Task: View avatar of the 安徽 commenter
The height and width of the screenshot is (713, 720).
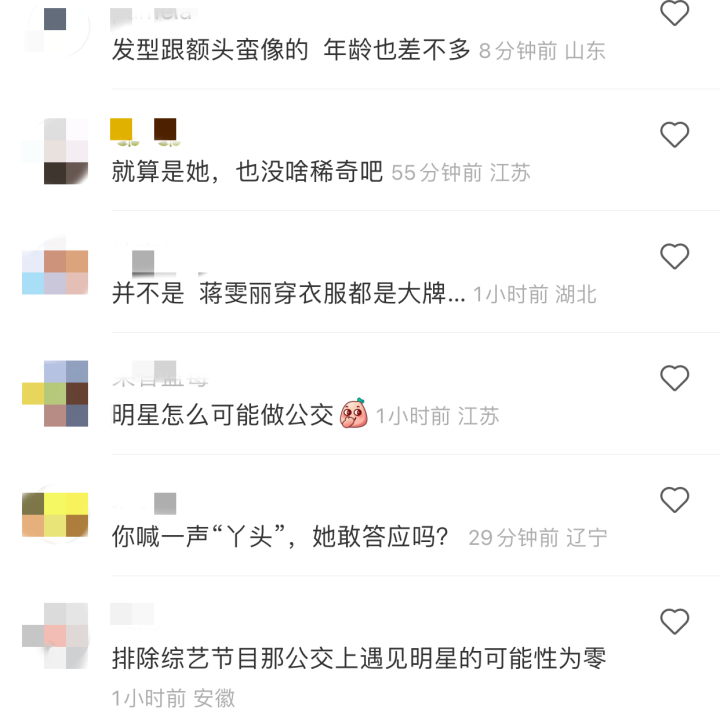Action: pos(55,636)
